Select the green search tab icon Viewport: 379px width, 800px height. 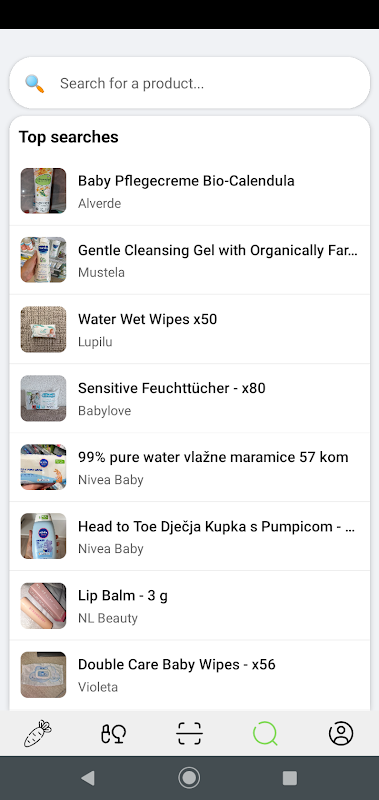(265, 734)
